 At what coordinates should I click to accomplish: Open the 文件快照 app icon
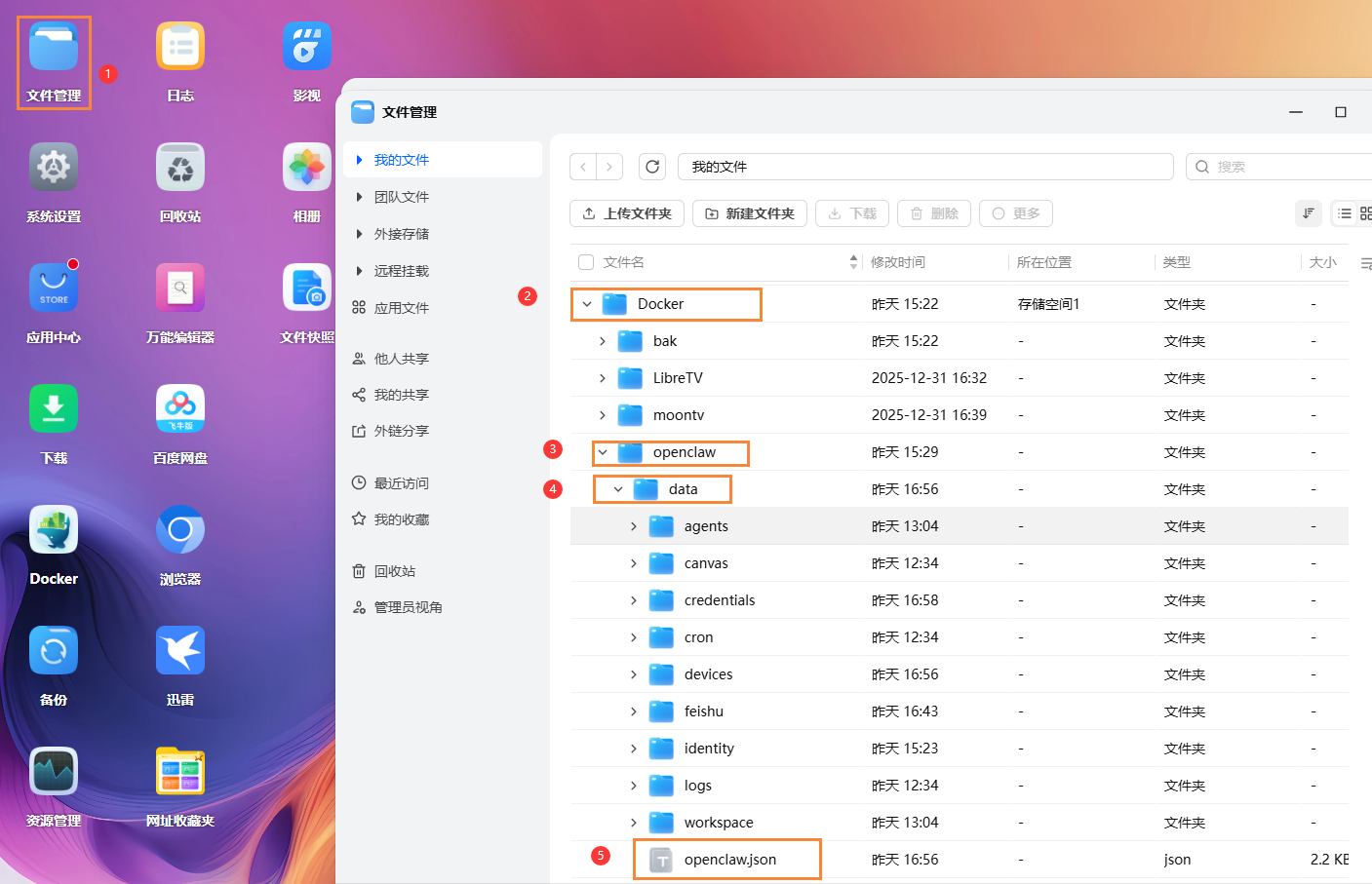pyautogui.click(x=306, y=287)
